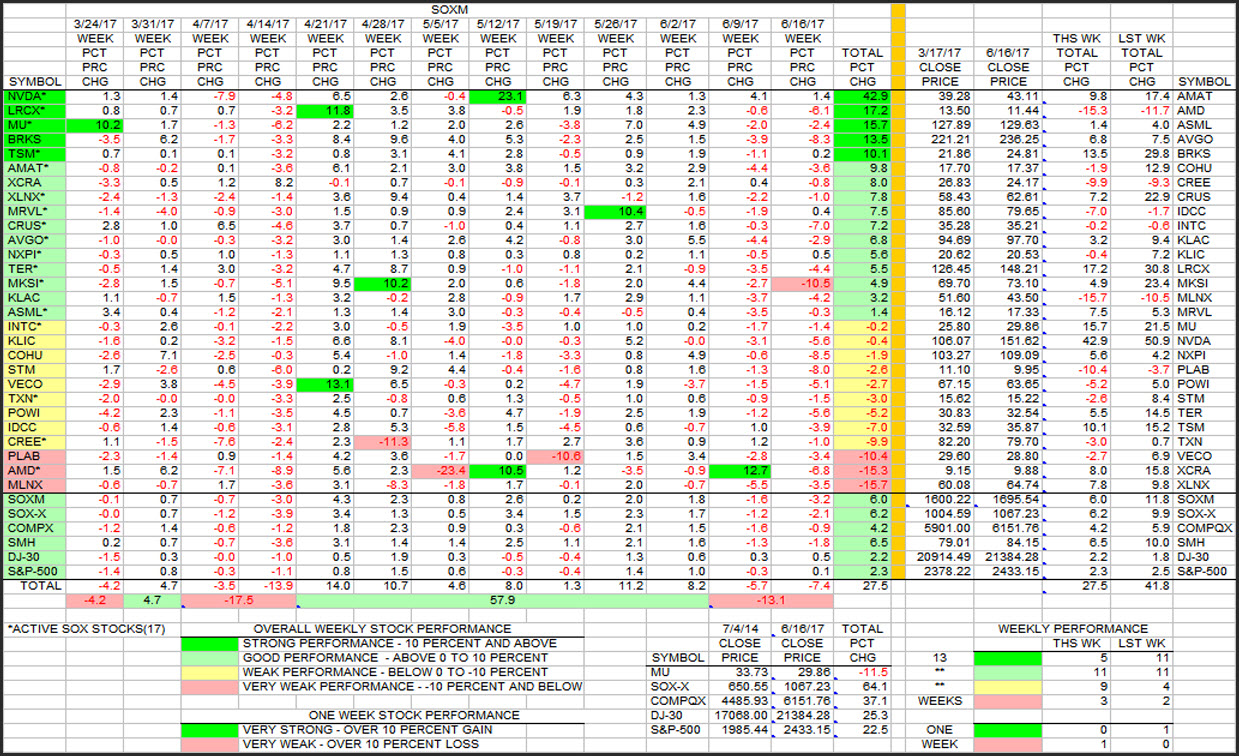Select the WEAK PERFORMANCE - BELOW 0 legend text
This screenshot has height=756, width=1239.
click(394, 672)
